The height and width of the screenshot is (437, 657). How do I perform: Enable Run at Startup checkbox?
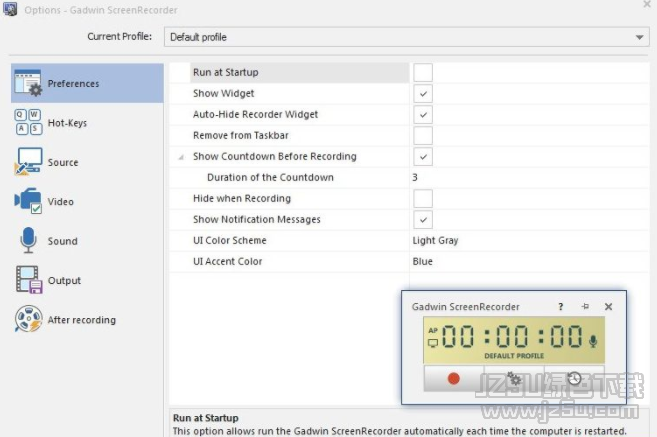click(423, 72)
